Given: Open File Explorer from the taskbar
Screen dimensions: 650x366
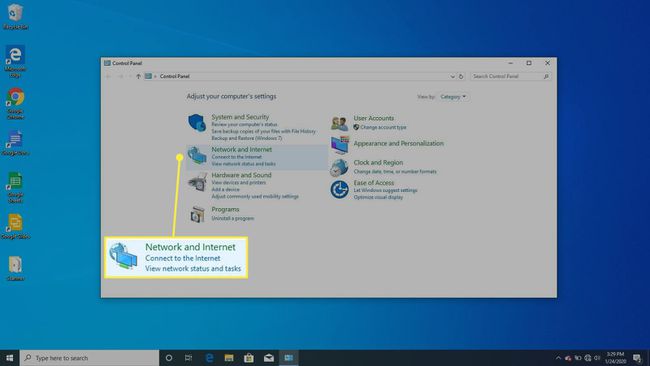Looking at the screenshot, I should (x=229, y=358).
